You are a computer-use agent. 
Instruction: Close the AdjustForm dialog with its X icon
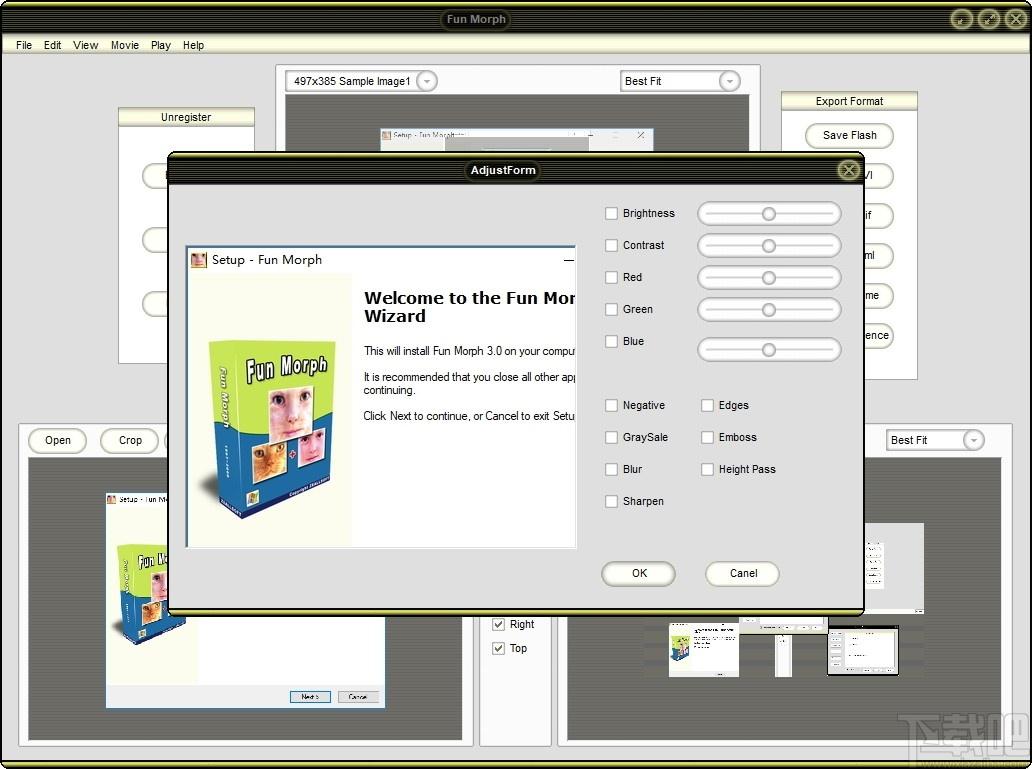point(849,171)
